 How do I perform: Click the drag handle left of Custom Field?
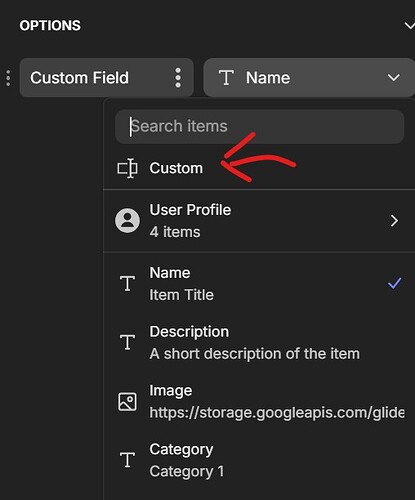coord(8,78)
